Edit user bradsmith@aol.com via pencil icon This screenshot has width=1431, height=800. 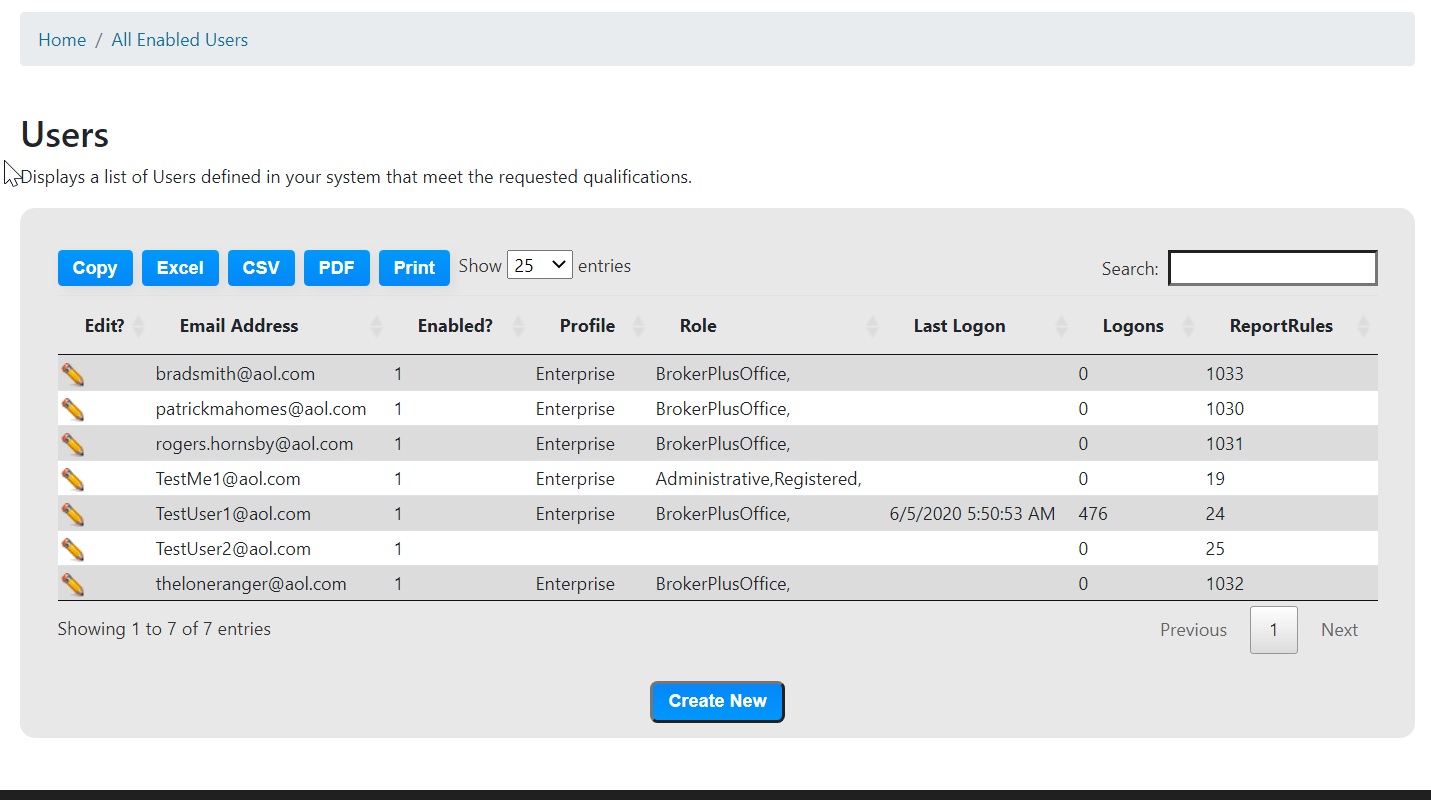[x=73, y=374]
